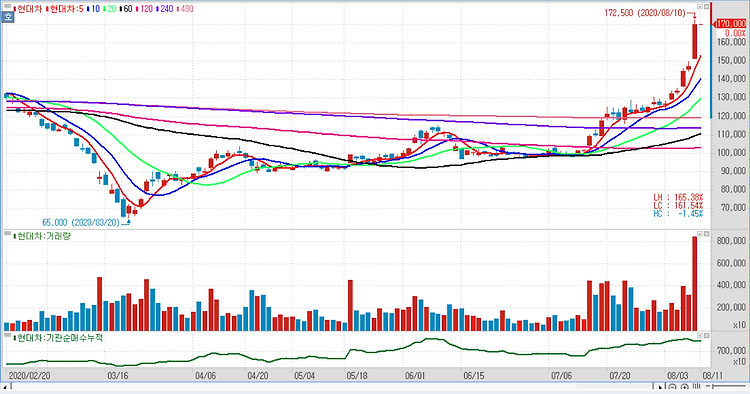
Task: Zoom in chart with plus magnifier icon
Action: (684, 387)
